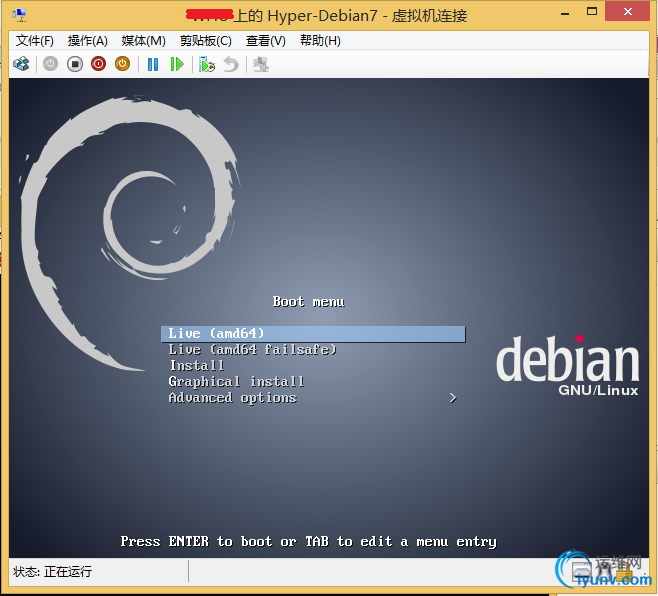Turn off the virtual machine using stop icon
Viewport: 658px width, 596px height.
click(75, 64)
